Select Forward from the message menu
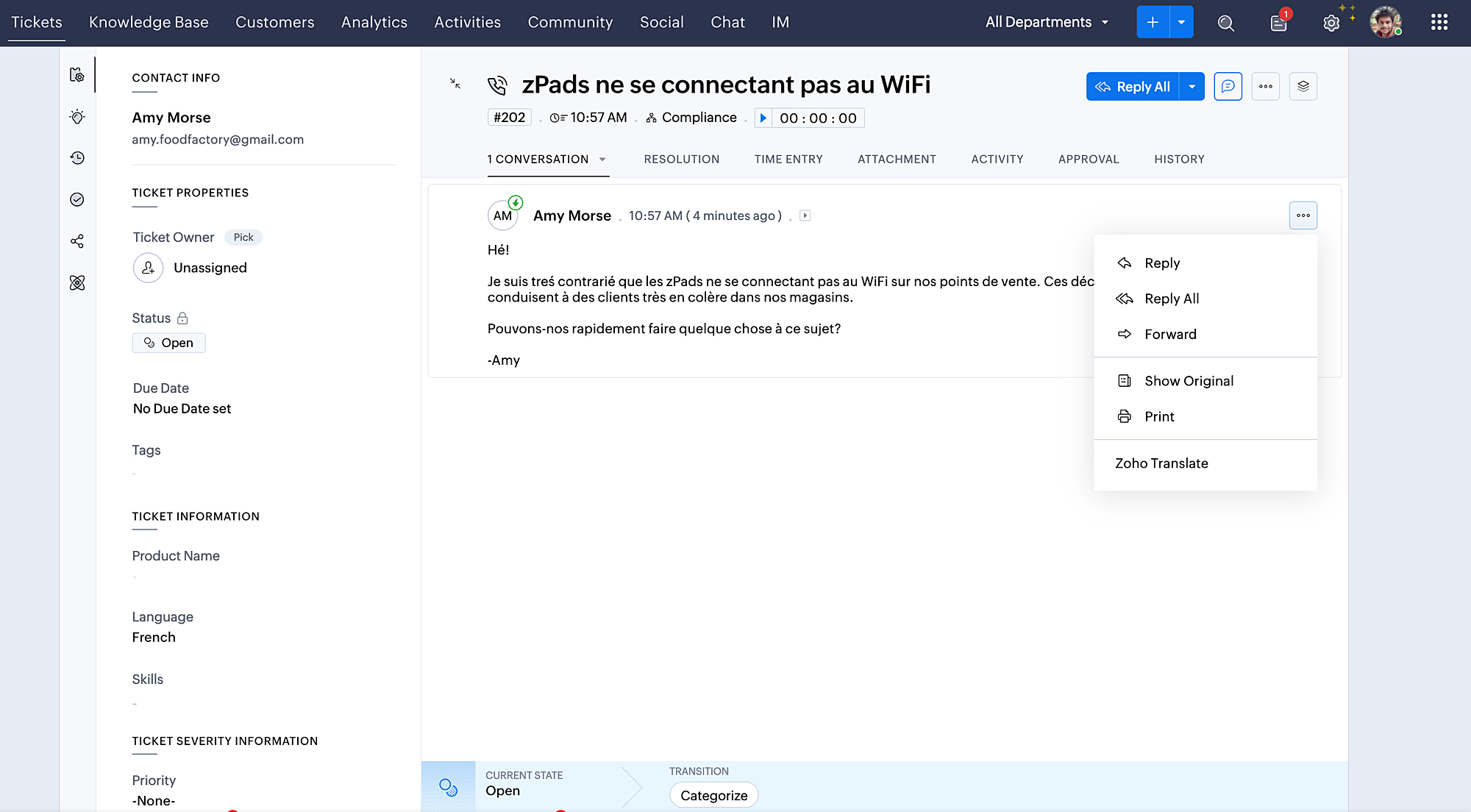 1170,334
